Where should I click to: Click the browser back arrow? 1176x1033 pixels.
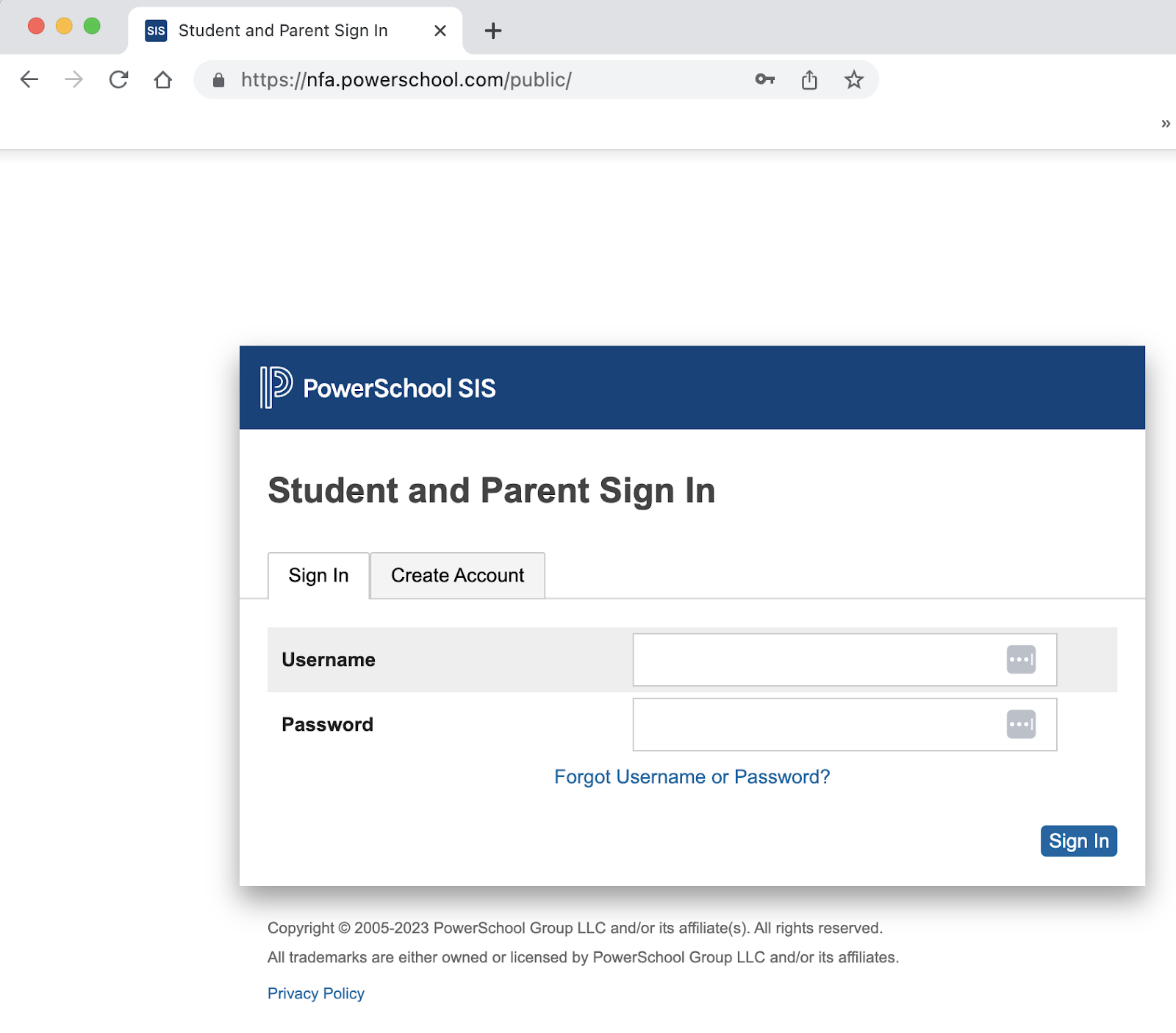pyautogui.click(x=29, y=79)
